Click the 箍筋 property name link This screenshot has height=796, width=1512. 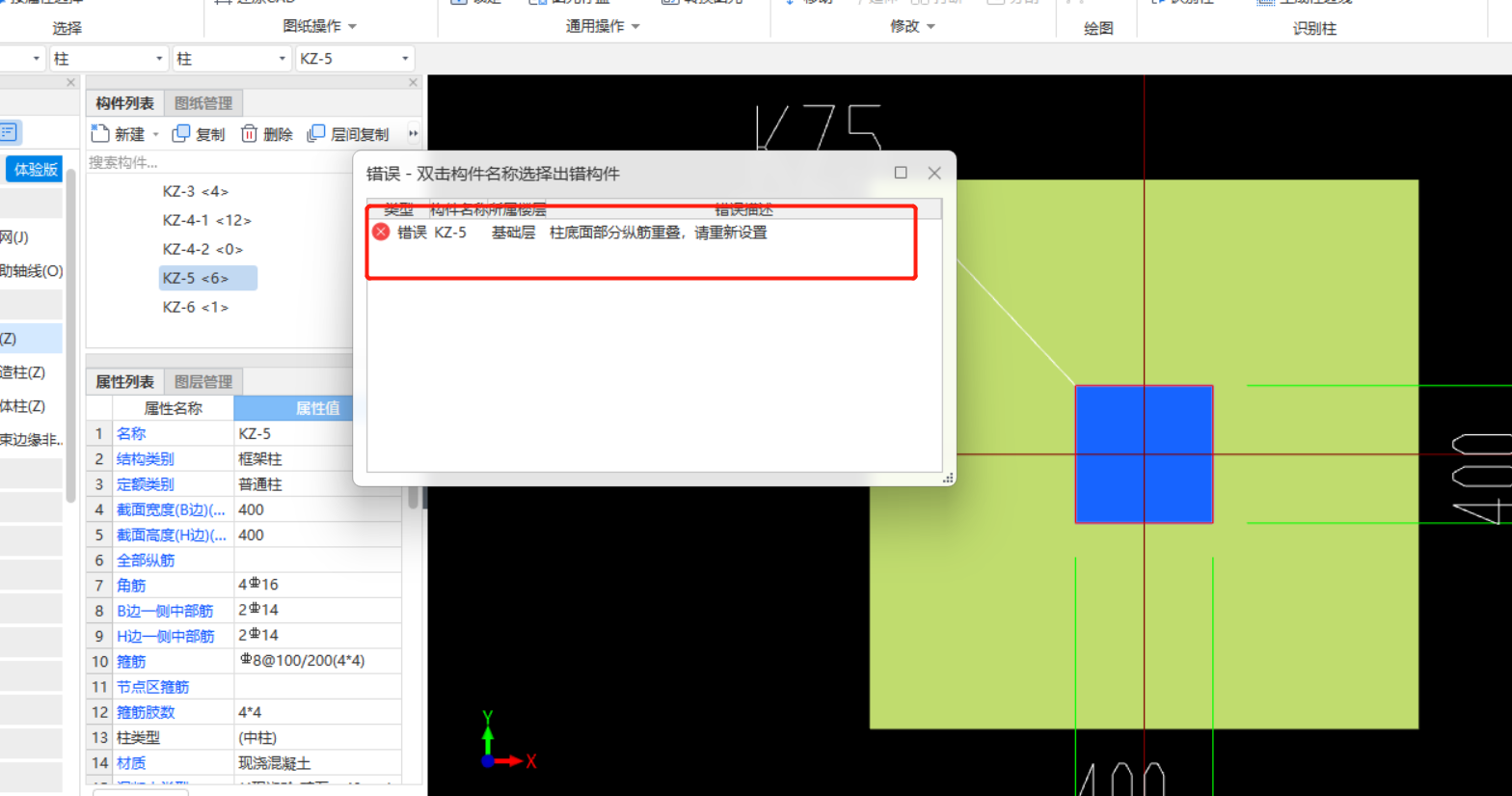click(x=131, y=661)
